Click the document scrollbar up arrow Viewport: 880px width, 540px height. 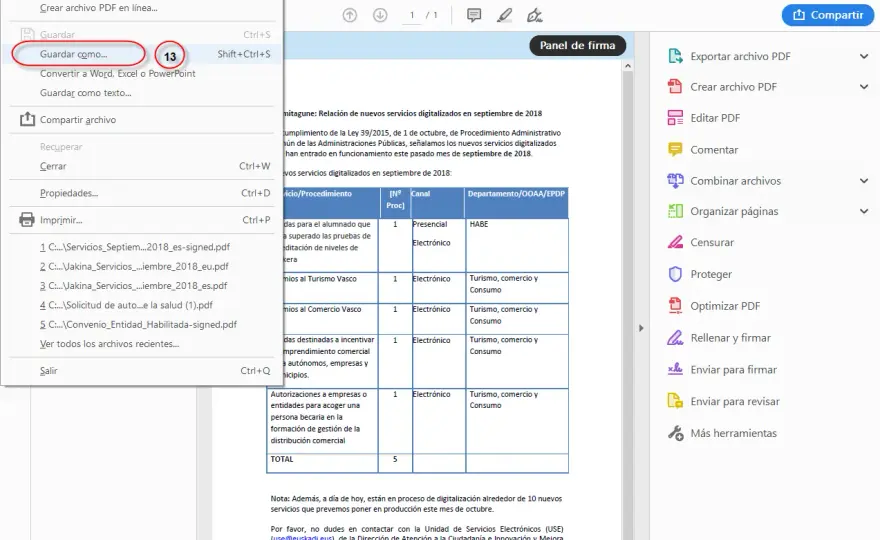628,66
